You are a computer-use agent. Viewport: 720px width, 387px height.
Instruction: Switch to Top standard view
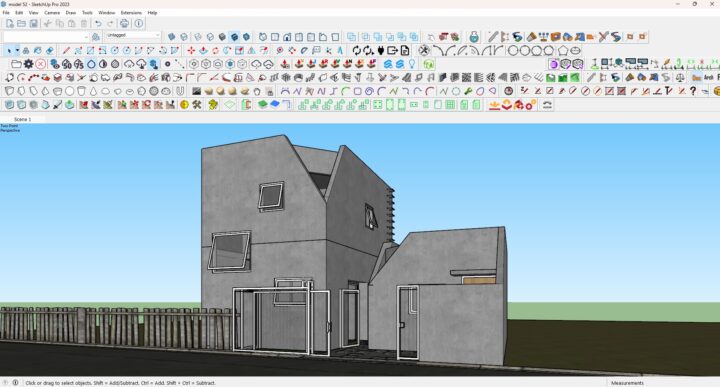(275, 37)
